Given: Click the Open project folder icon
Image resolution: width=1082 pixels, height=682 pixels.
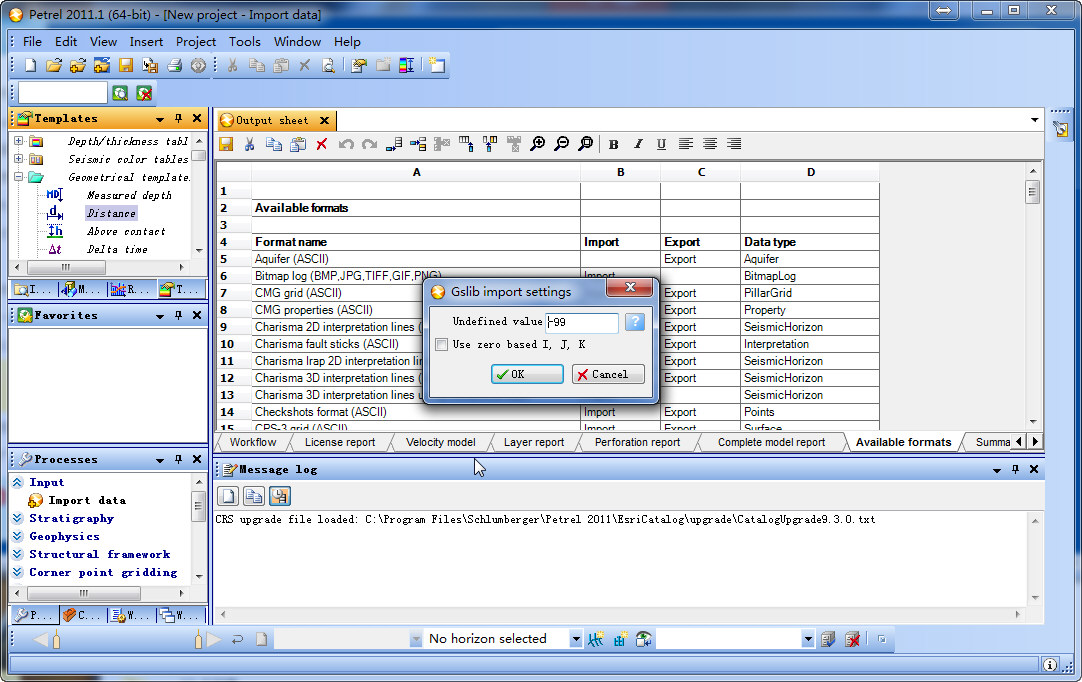Looking at the screenshot, I should 54,66.
